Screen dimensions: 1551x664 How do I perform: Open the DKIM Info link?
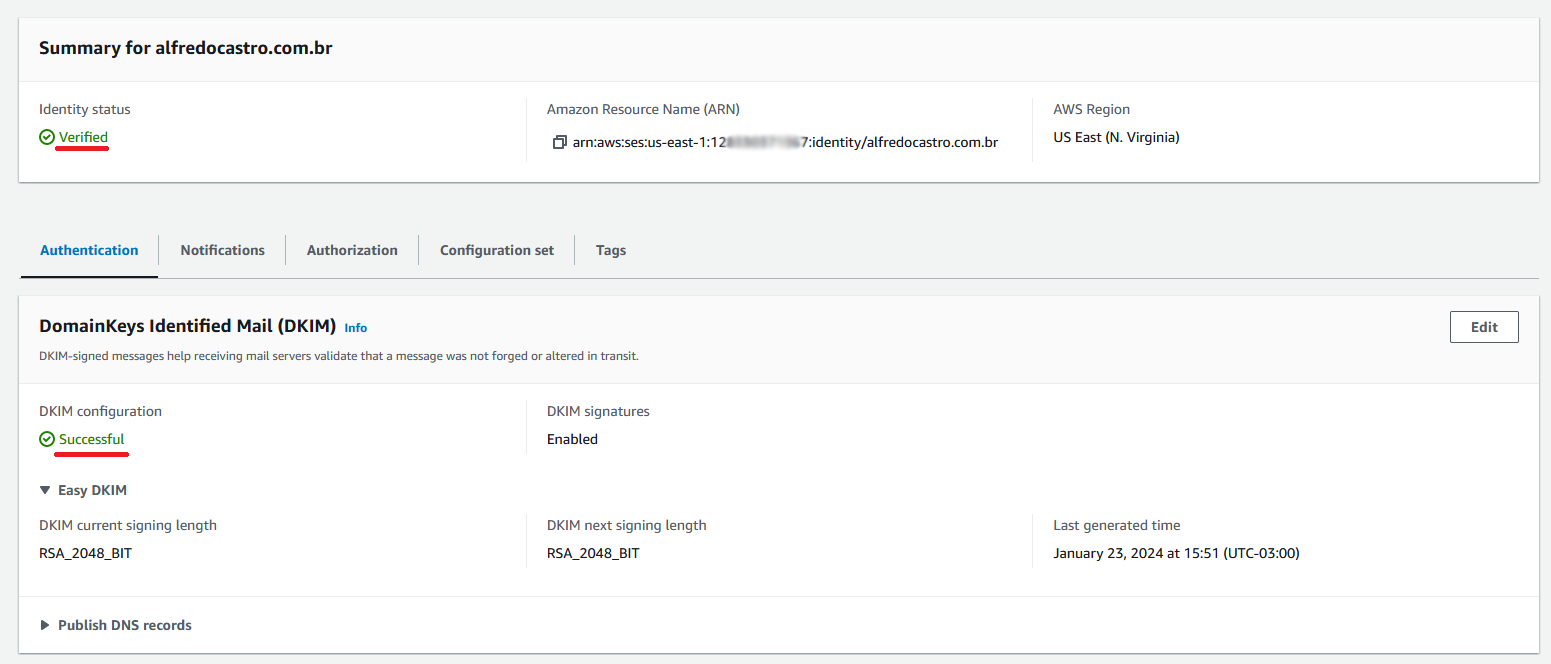click(356, 328)
